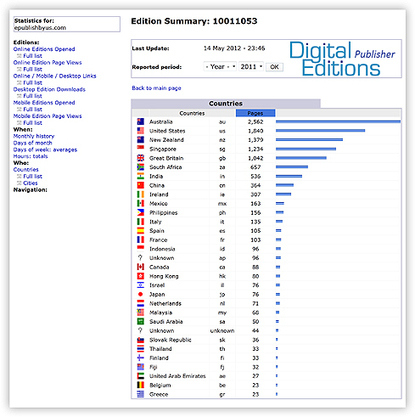Click the Statistics for epublishbyus.com box
The width and height of the screenshot is (415, 417).
pos(67,24)
